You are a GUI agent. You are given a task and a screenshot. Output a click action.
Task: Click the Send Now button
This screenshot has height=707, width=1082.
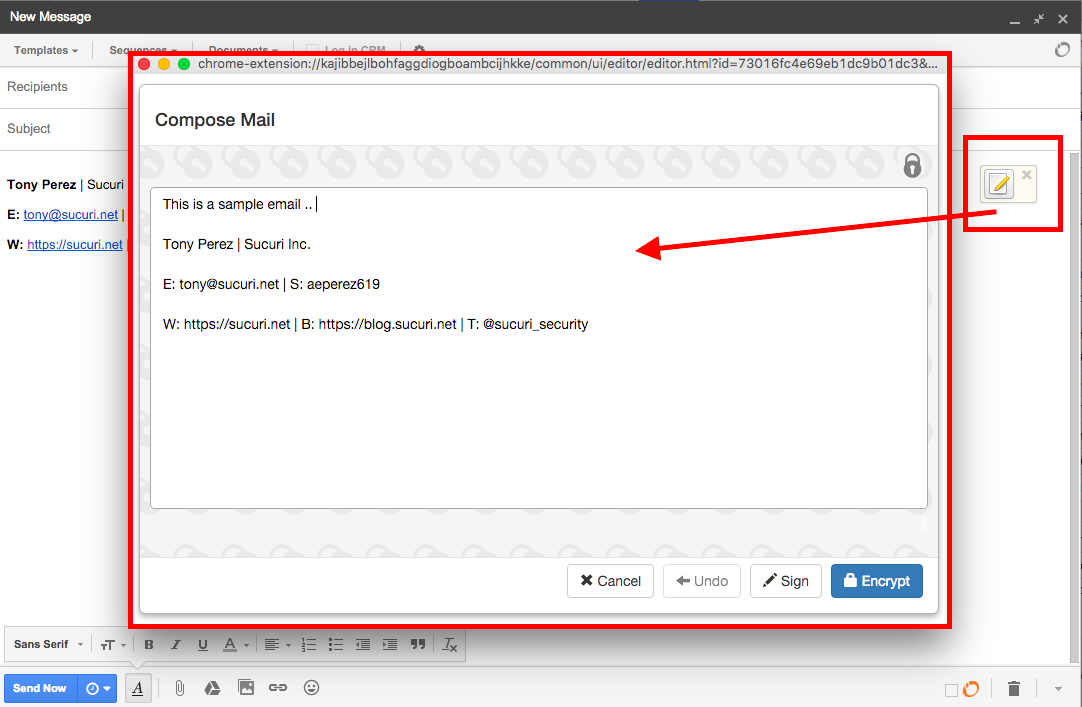pyautogui.click(x=40, y=688)
